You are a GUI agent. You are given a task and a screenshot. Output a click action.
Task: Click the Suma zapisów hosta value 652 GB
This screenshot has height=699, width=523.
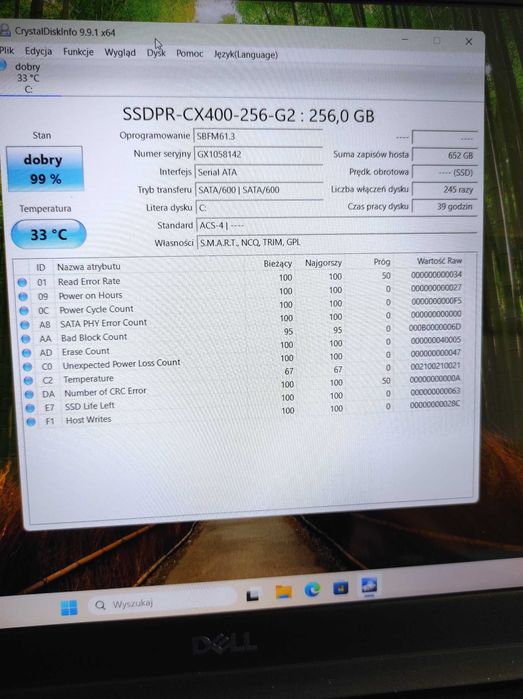click(445, 155)
